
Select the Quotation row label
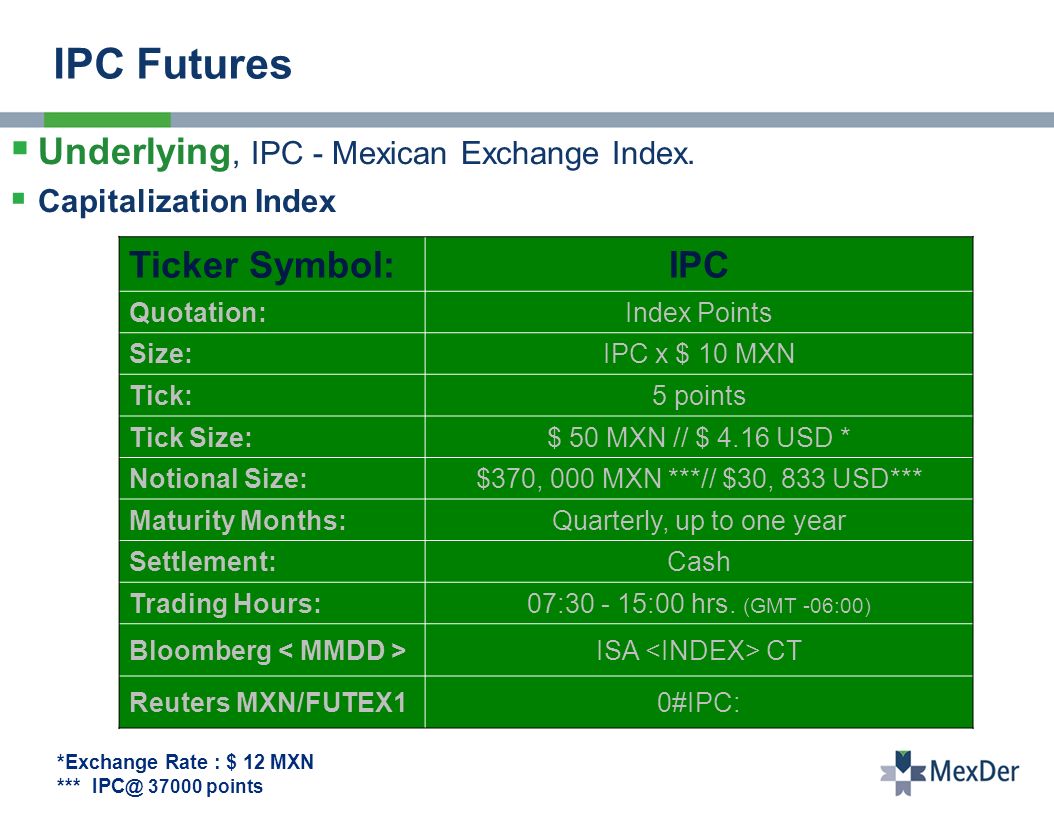click(x=198, y=313)
